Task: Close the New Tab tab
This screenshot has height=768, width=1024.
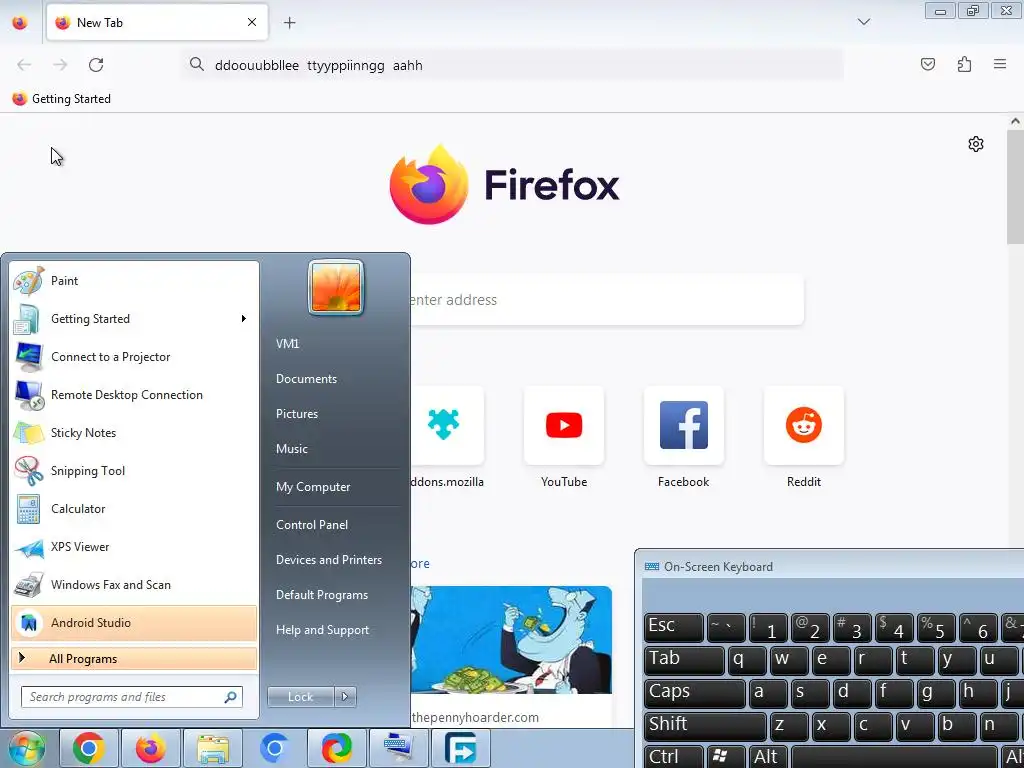Action: coord(252,22)
